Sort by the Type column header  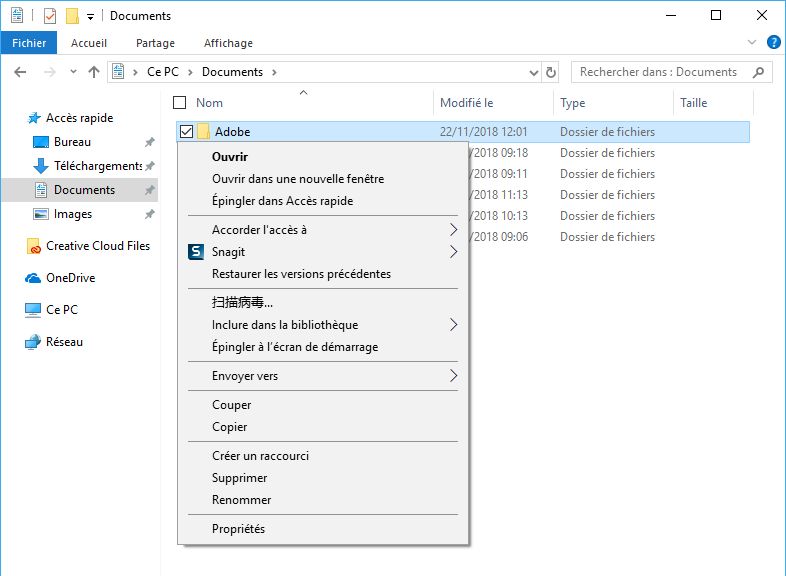(572, 103)
